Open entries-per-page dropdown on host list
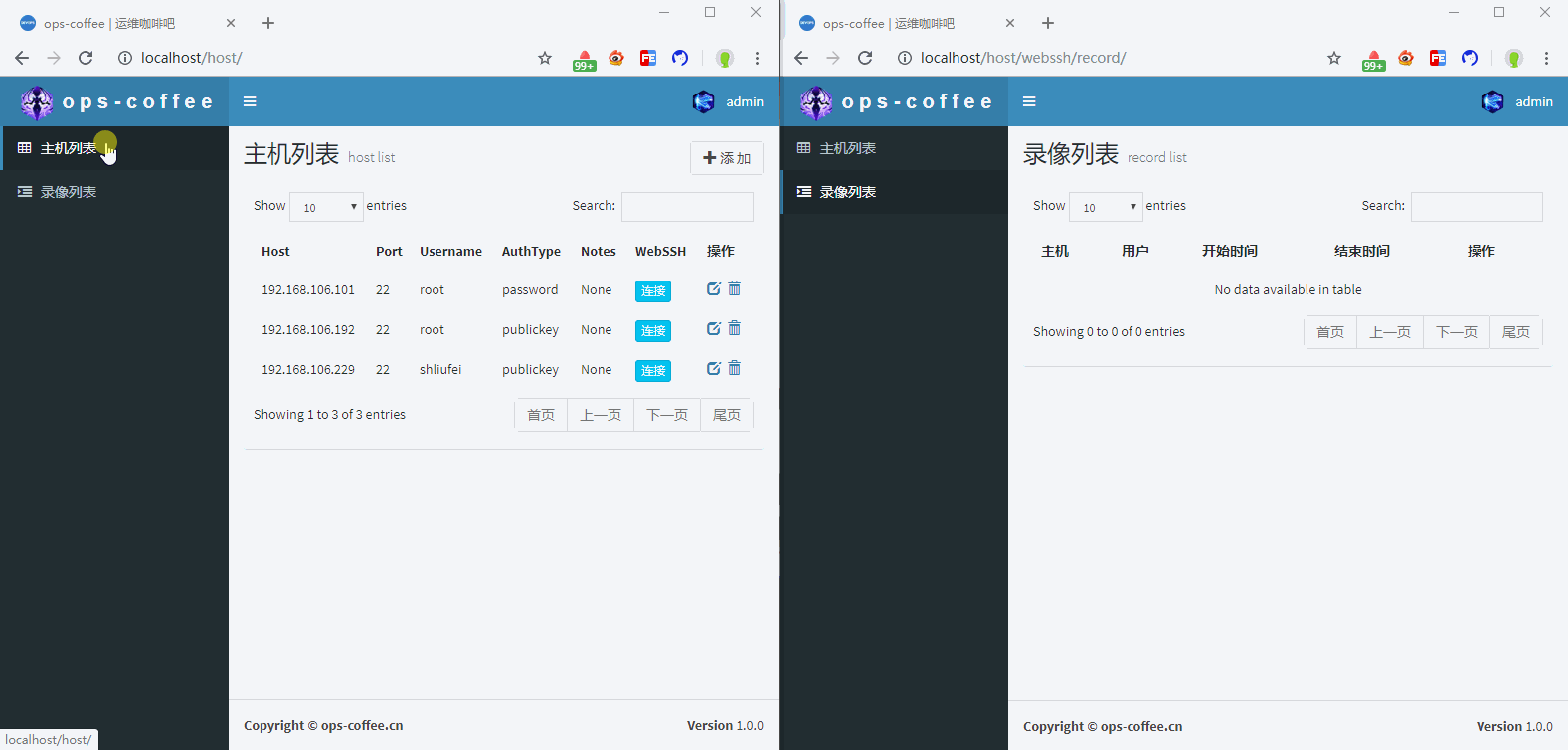 pos(326,207)
